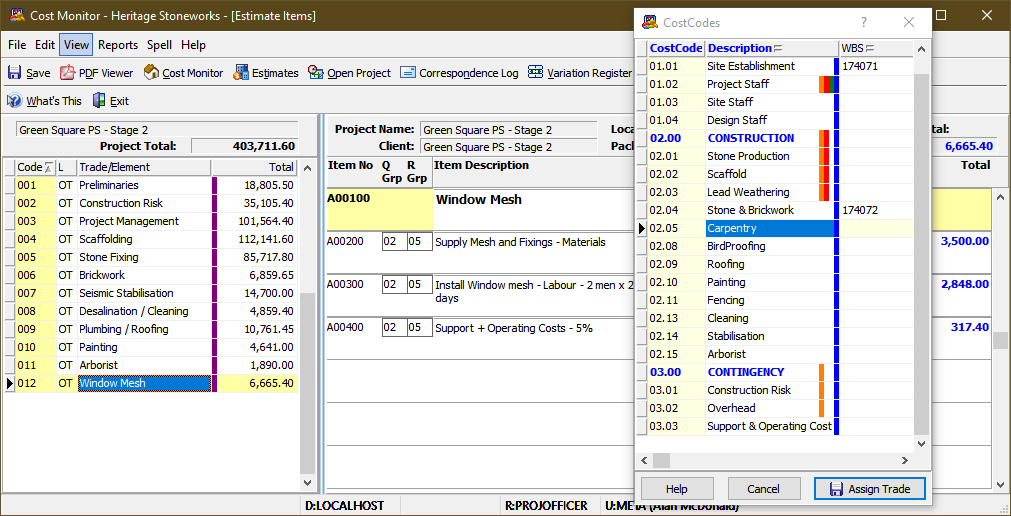Open the Reports menu
The width and height of the screenshot is (1011, 516).
(x=118, y=45)
